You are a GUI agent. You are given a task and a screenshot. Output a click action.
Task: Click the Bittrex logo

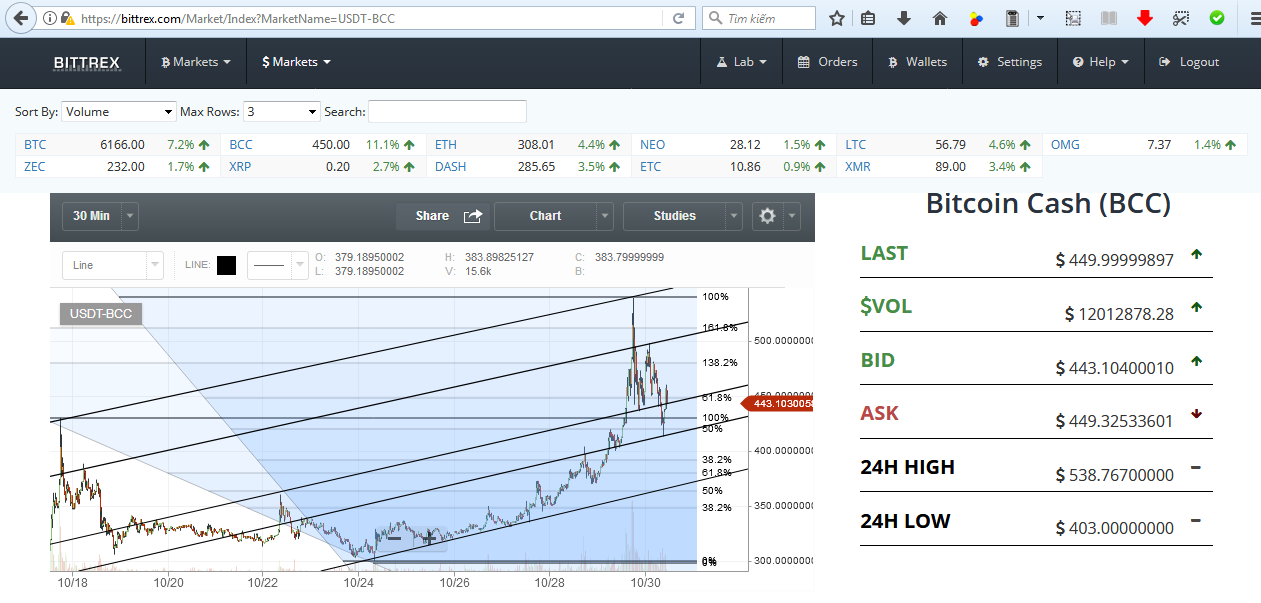[86, 62]
